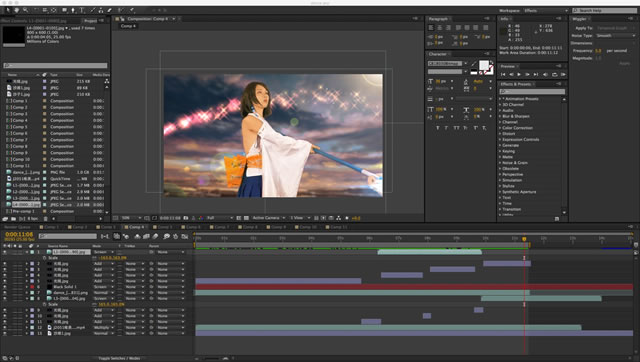The image size is (640, 362).
Task: Toggle visibility of layer 12 mp4
Action: pos(5,327)
